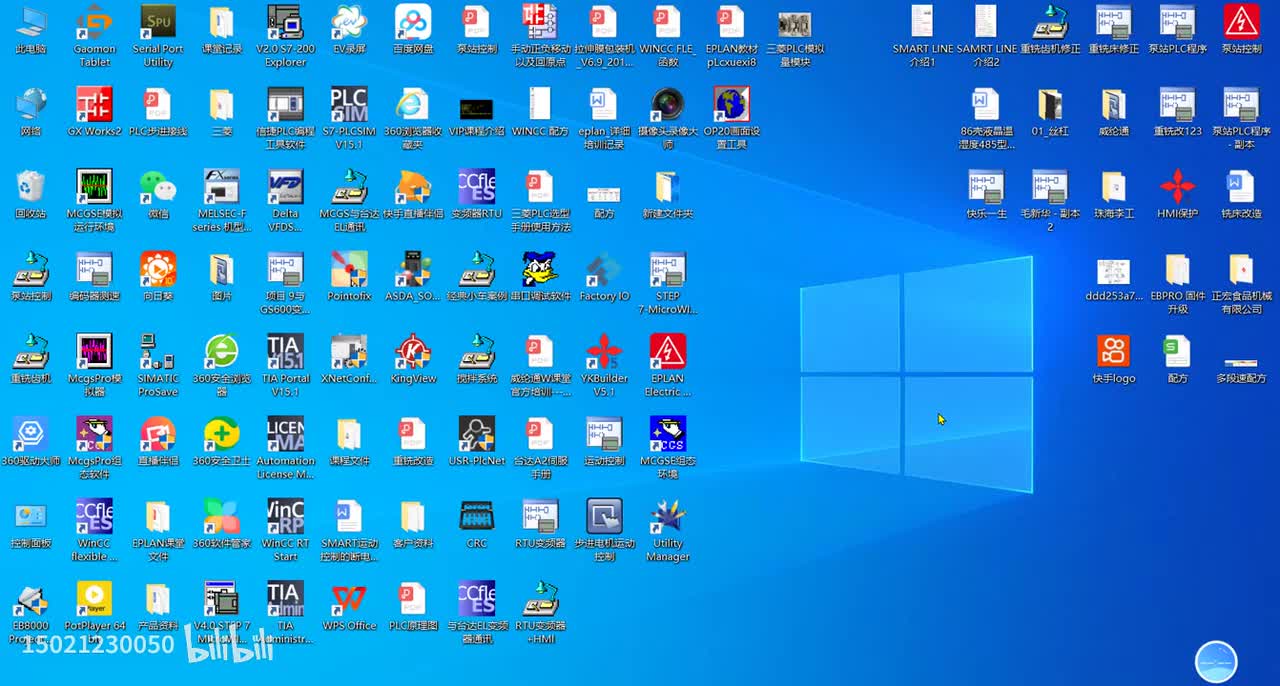1280x686 pixels.
Task: Open the Gaomon Tablet shortcut
Action: (94, 23)
